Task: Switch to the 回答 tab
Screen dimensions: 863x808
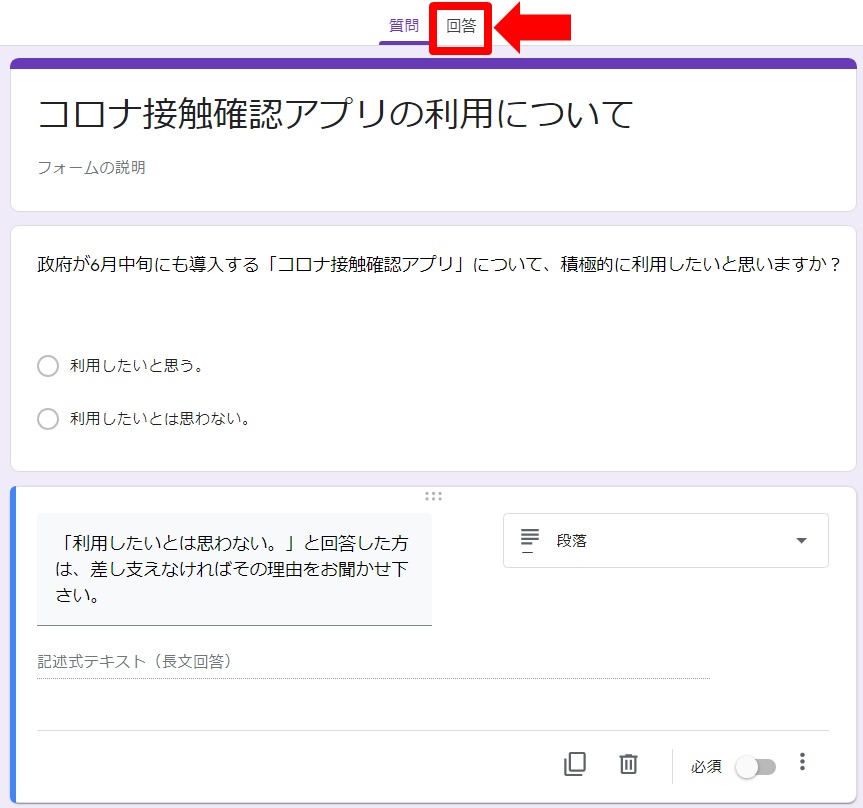Action: [x=461, y=27]
